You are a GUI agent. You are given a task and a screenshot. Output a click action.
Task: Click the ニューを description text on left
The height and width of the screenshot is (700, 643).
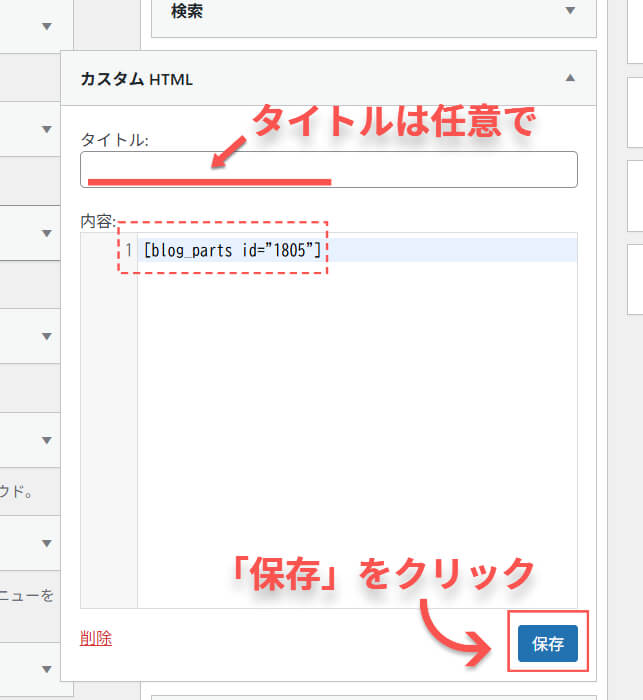pyautogui.click(x=27, y=596)
